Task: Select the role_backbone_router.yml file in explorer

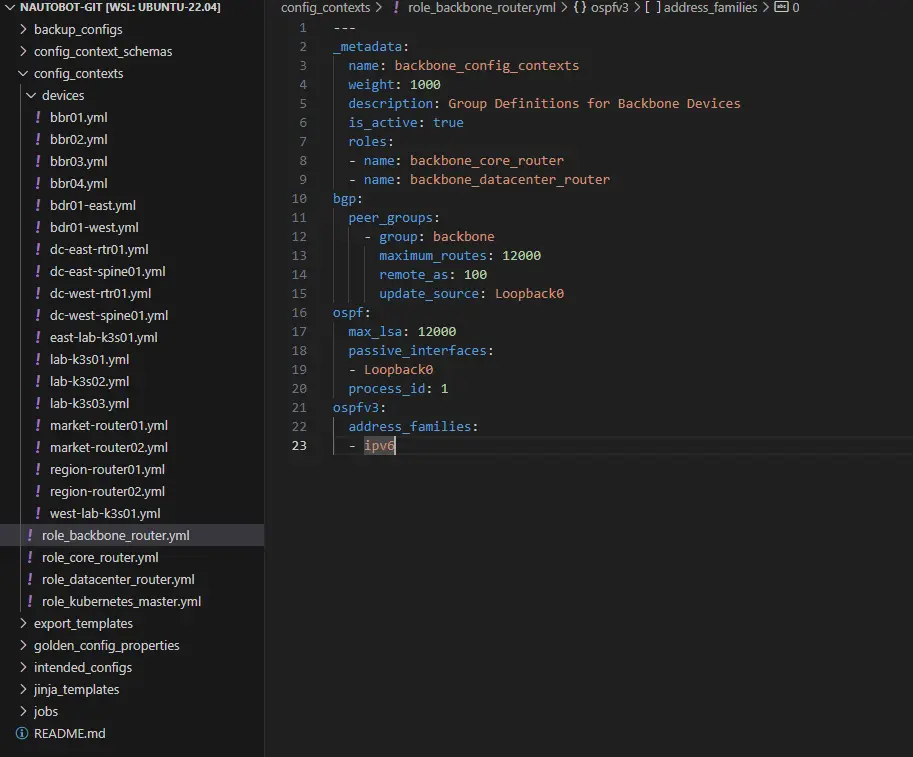Action: [115, 536]
